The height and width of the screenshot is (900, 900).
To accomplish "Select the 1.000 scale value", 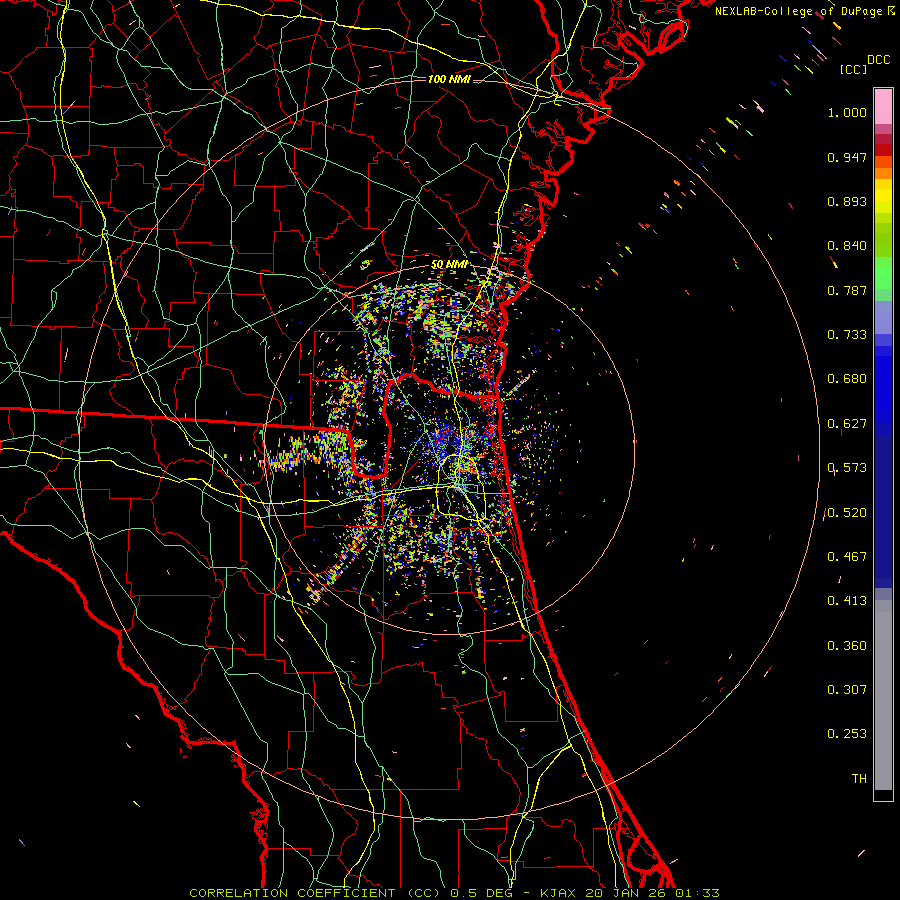I will tap(847, 112).
